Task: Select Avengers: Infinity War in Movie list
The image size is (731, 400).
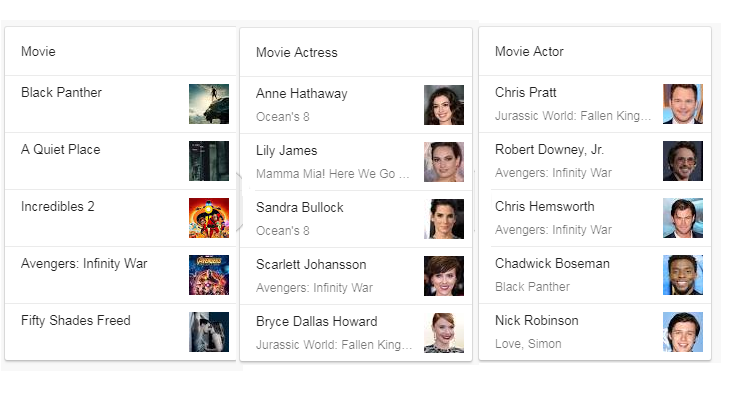Action: coord(84,263)
